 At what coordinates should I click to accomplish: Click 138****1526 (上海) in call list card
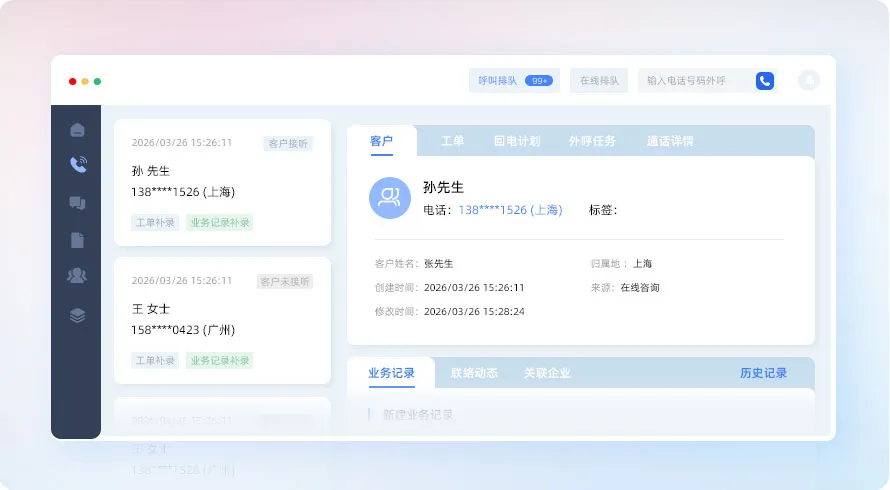point(183,192)
